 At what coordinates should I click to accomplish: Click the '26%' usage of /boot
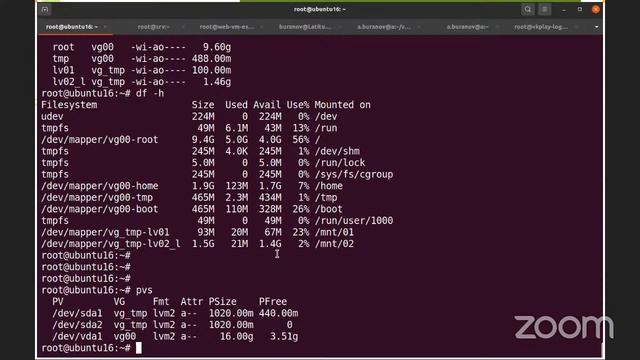point(300,209)
